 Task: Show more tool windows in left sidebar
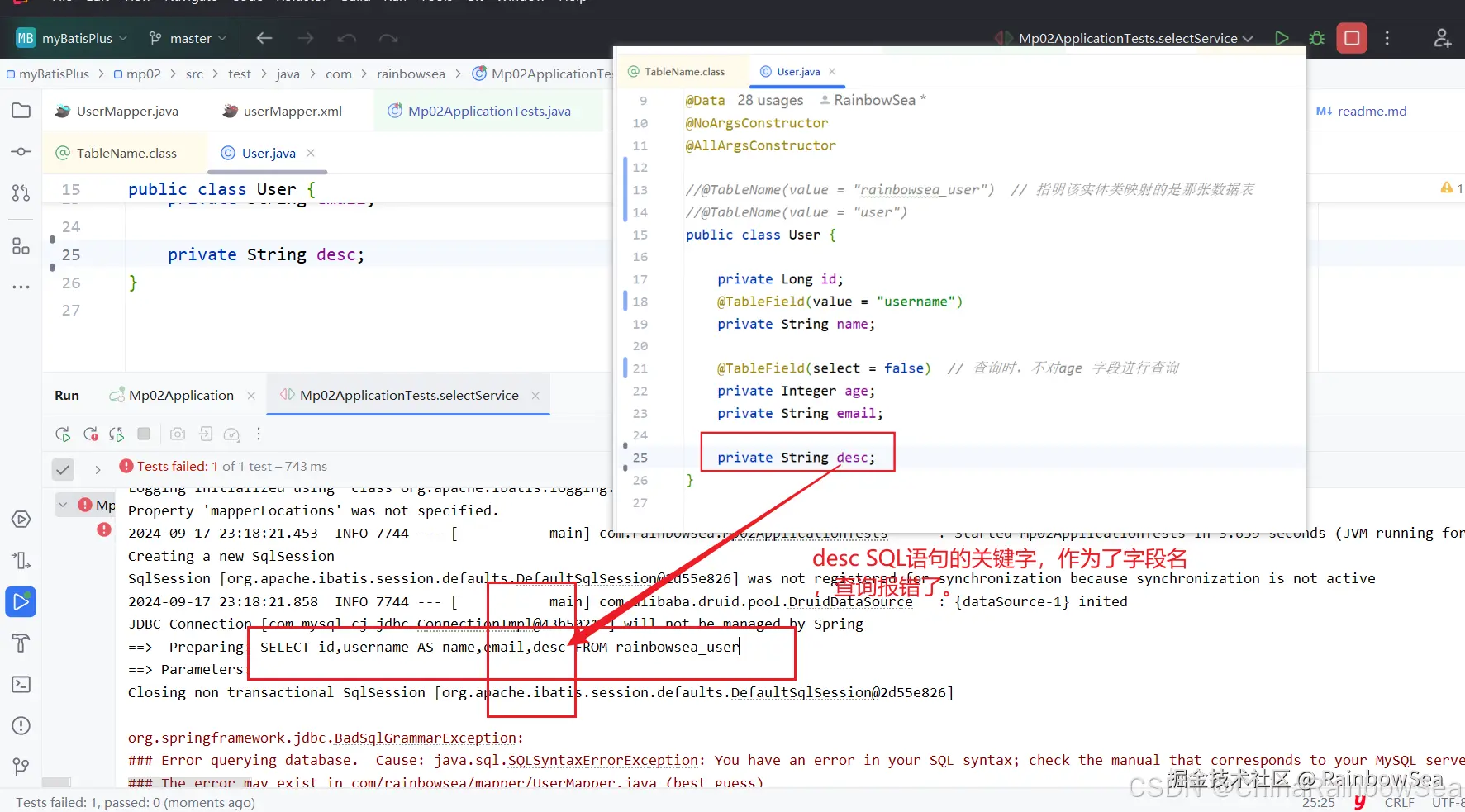21,287
